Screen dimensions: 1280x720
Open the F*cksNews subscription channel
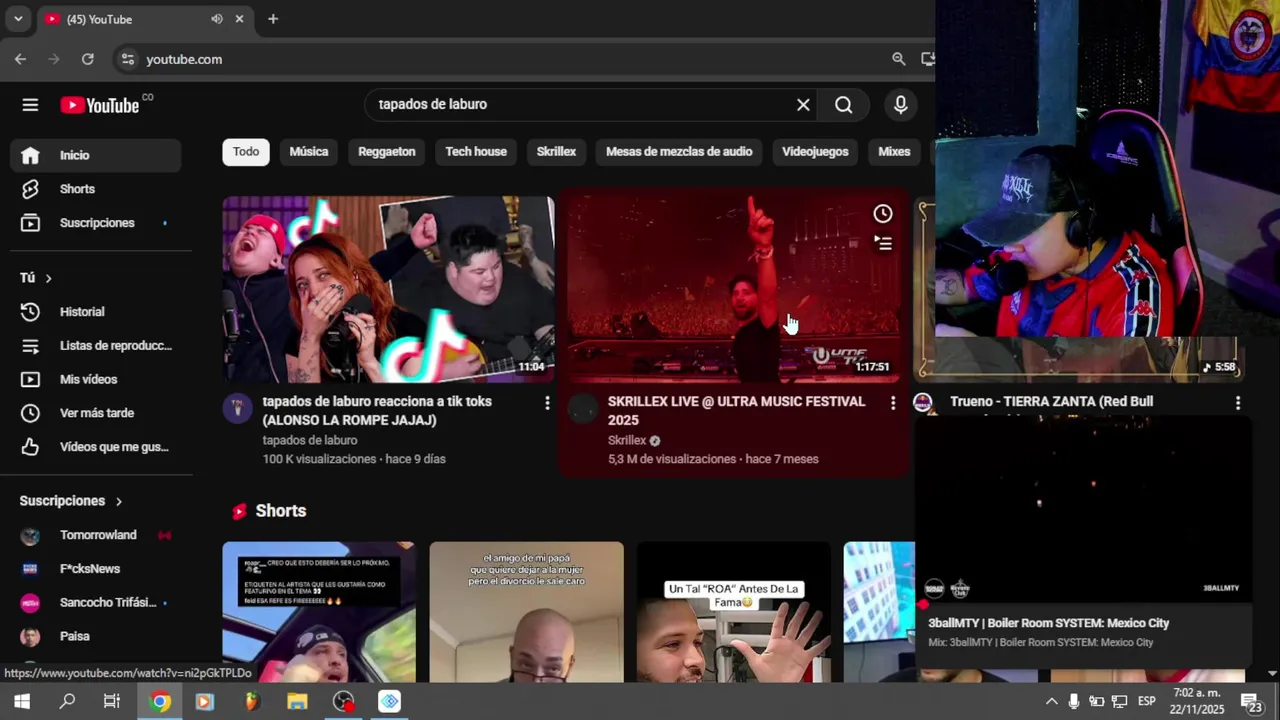pos(96,569)
